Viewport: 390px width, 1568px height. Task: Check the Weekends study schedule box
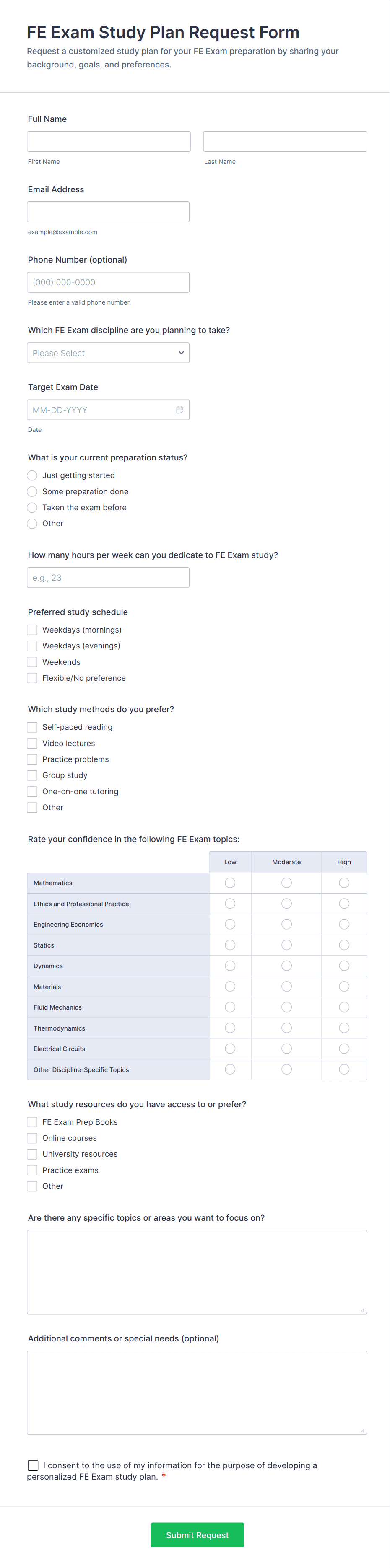(32, 662)
